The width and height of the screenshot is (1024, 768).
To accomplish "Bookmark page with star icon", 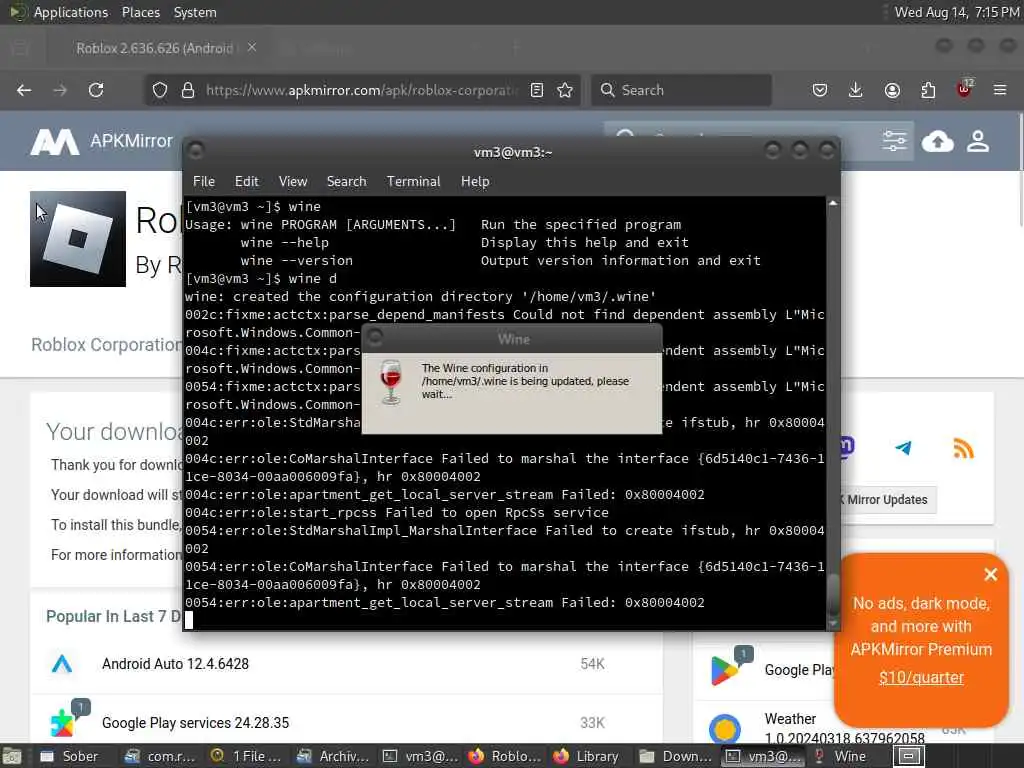I will coord(565,90).
